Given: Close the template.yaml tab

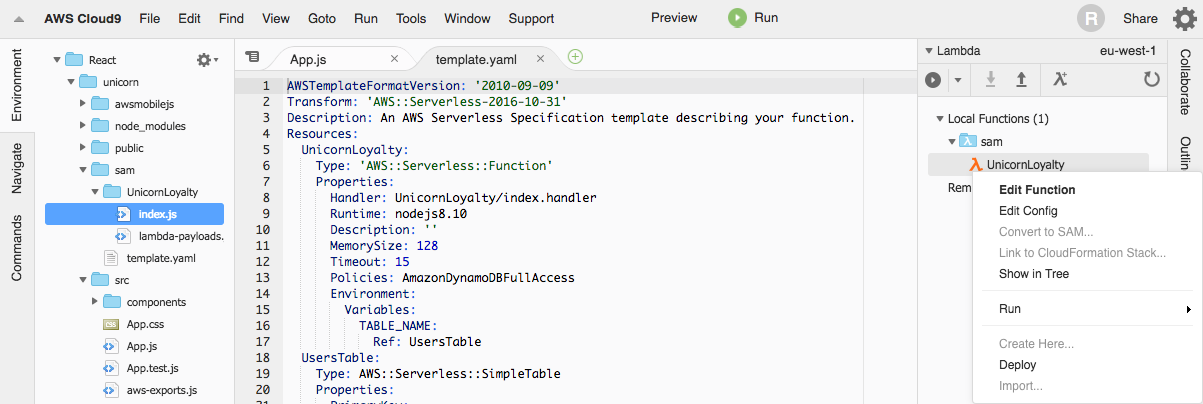Looking at the screenshot, I should click(540, 58).
